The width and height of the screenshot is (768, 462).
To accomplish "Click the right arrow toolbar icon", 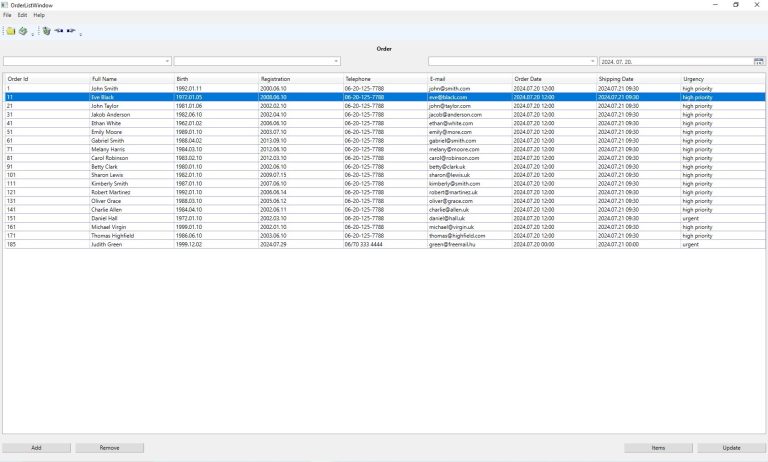I will click(x=71, y=31).
